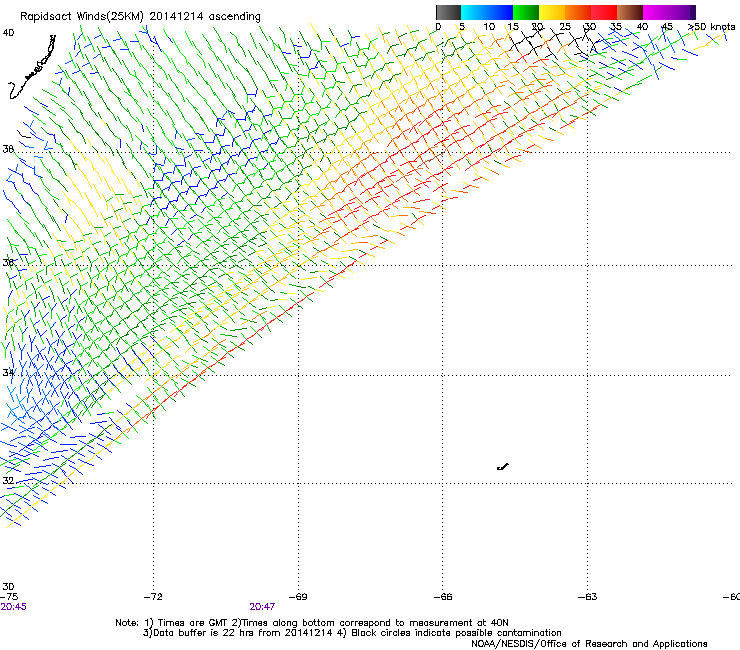Click the 'Times are GMT' note line
Viewport: 740px width, 650px height.
click(x=312, y=623)
